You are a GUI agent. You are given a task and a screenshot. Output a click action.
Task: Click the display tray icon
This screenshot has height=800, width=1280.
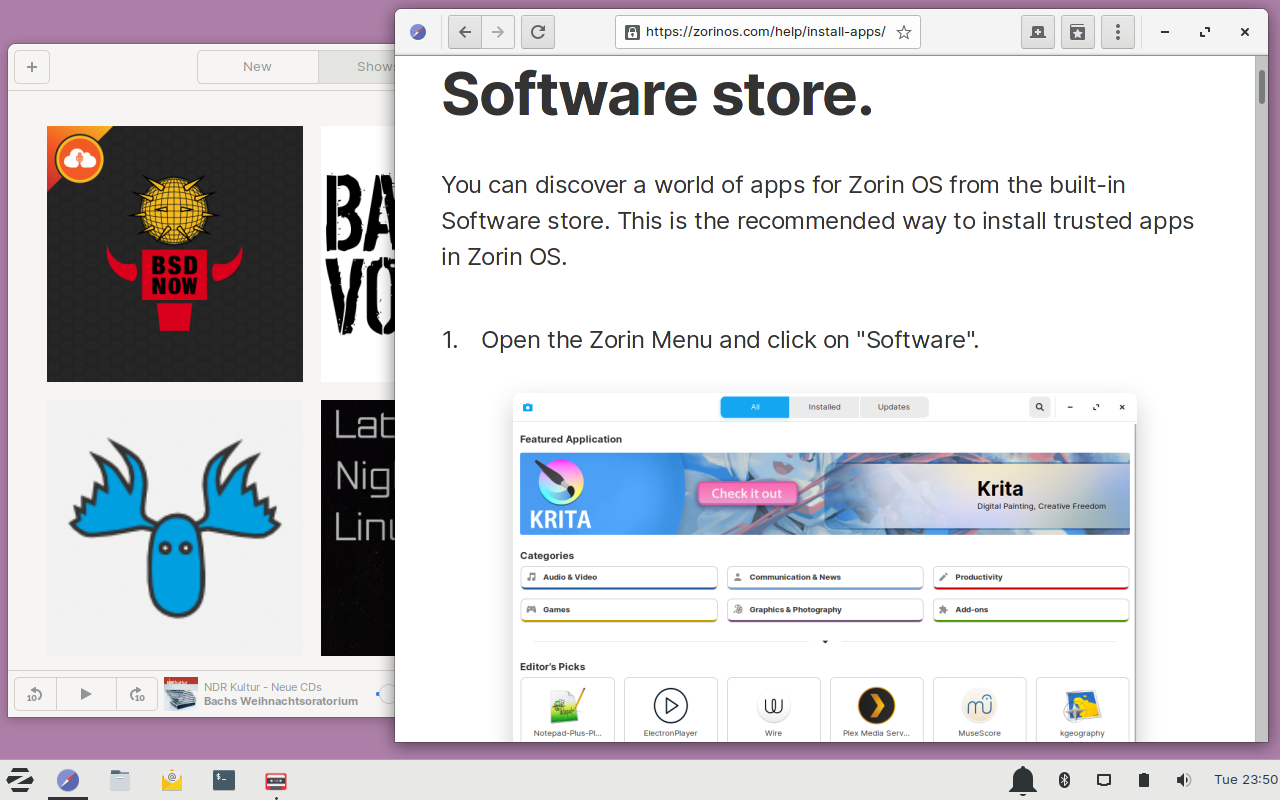pyautogui.click(x=1104, y=780)
